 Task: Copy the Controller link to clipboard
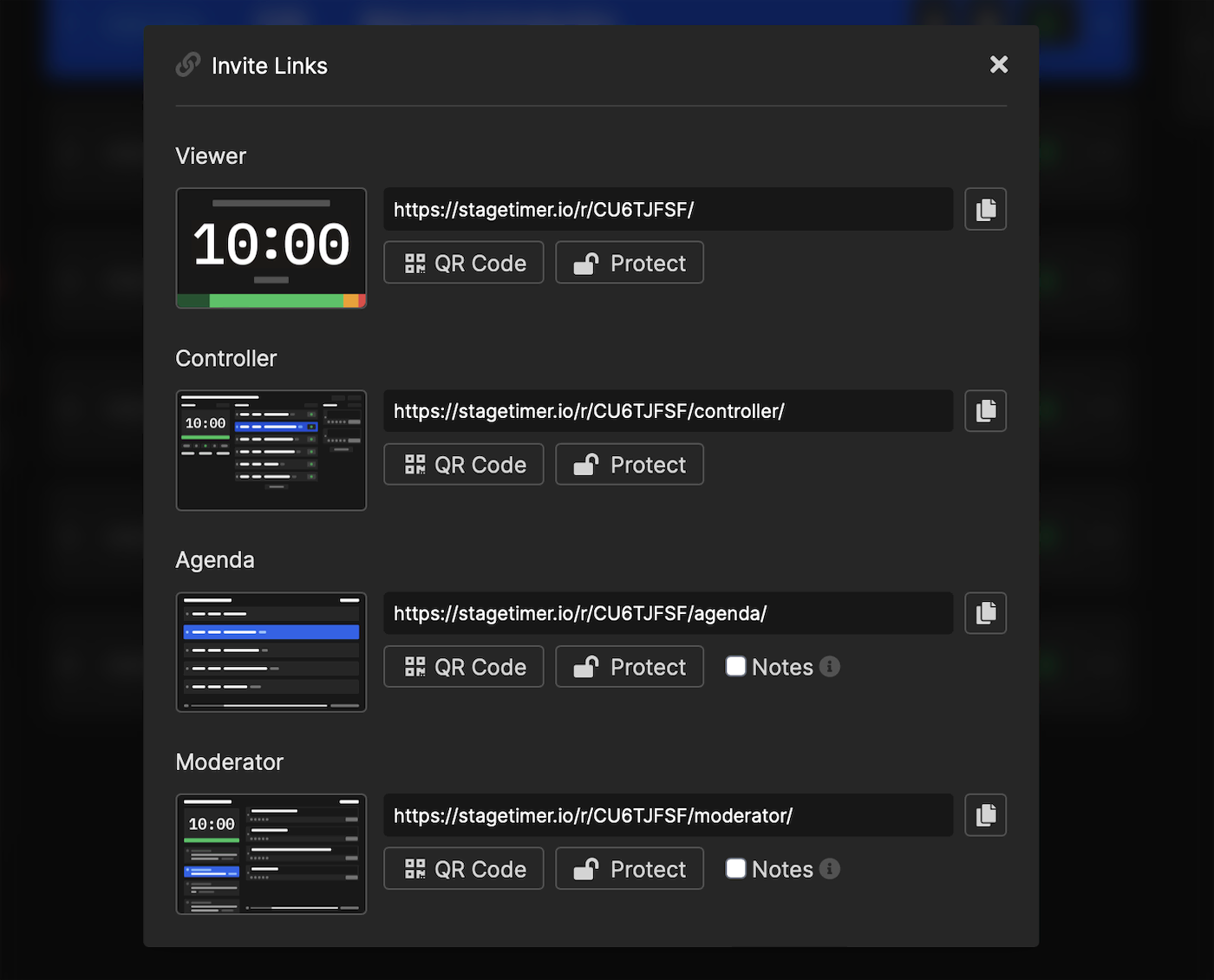pos(986,411)
